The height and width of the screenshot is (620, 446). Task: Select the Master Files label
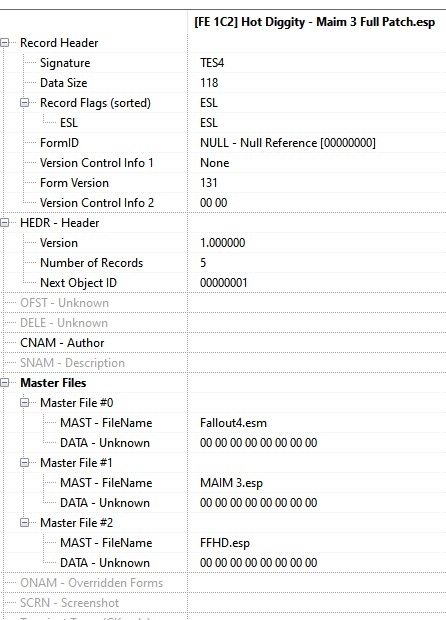[53, 383]
